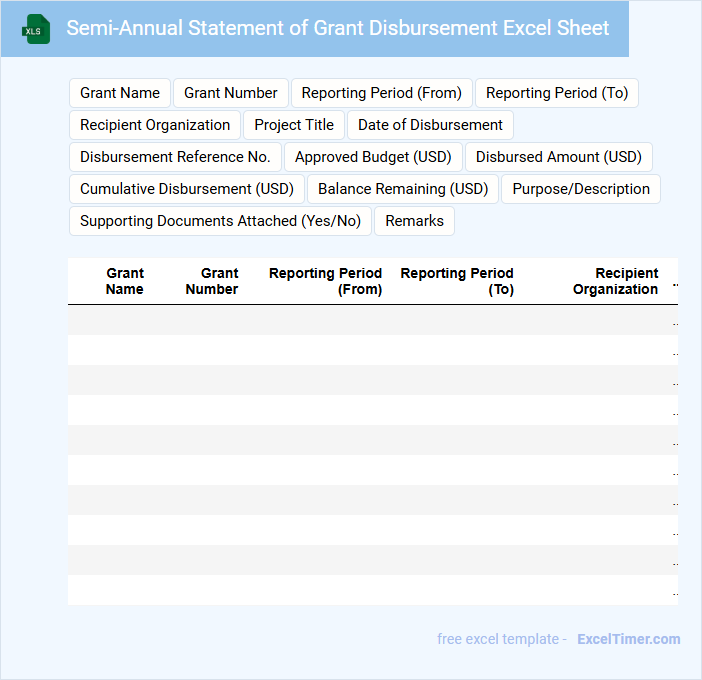Select the Grant Name tag
Viewport: 702px width, 680px height.
(120, 93)
